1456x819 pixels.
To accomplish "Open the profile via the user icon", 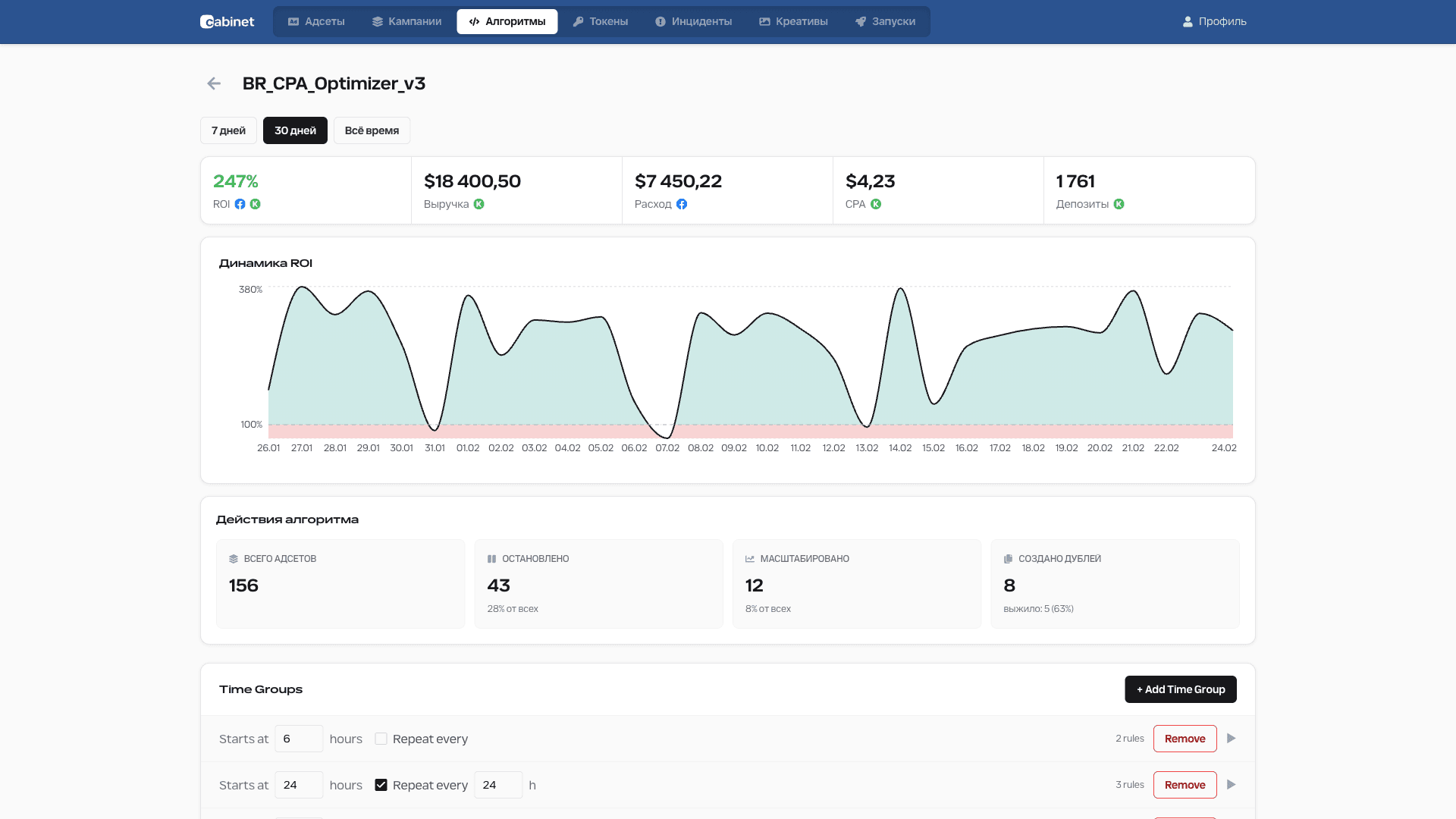I will pos(1188,21).
